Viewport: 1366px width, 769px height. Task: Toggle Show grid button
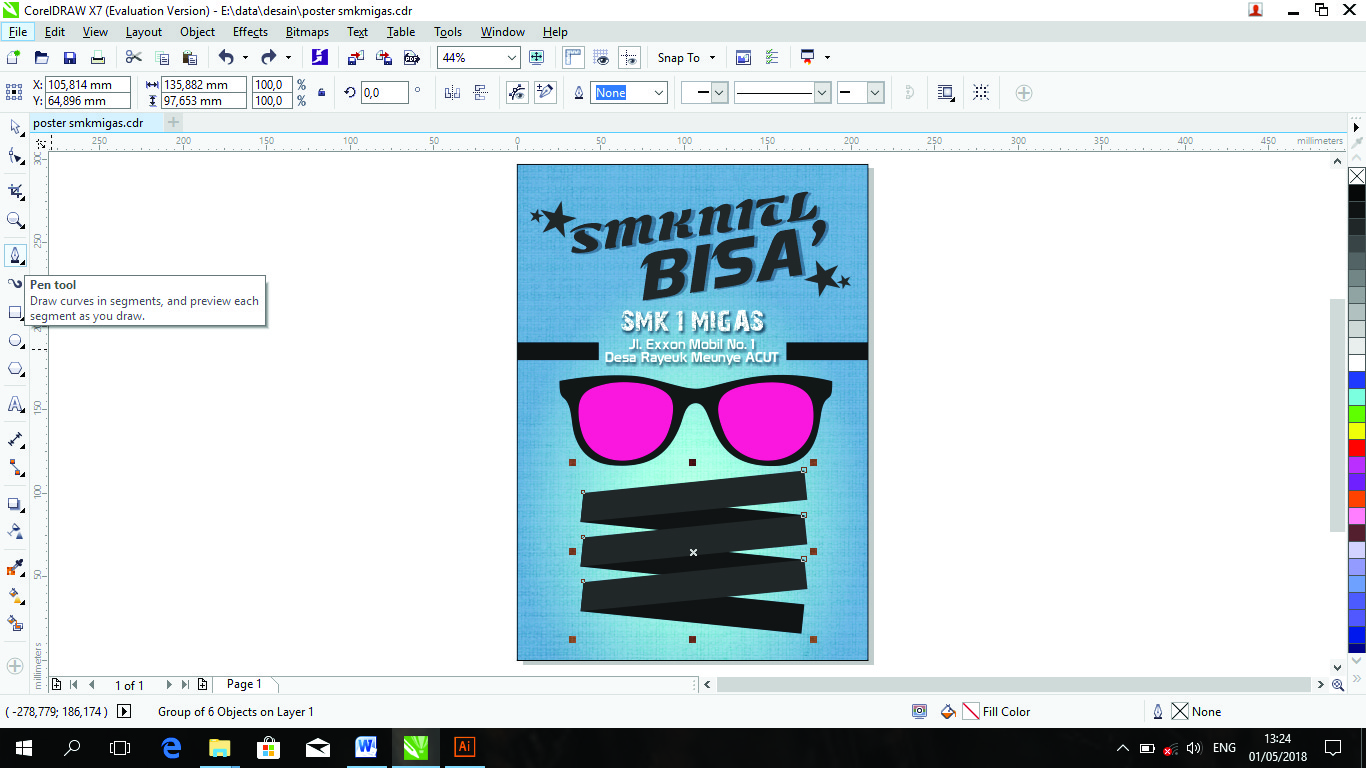601,58
